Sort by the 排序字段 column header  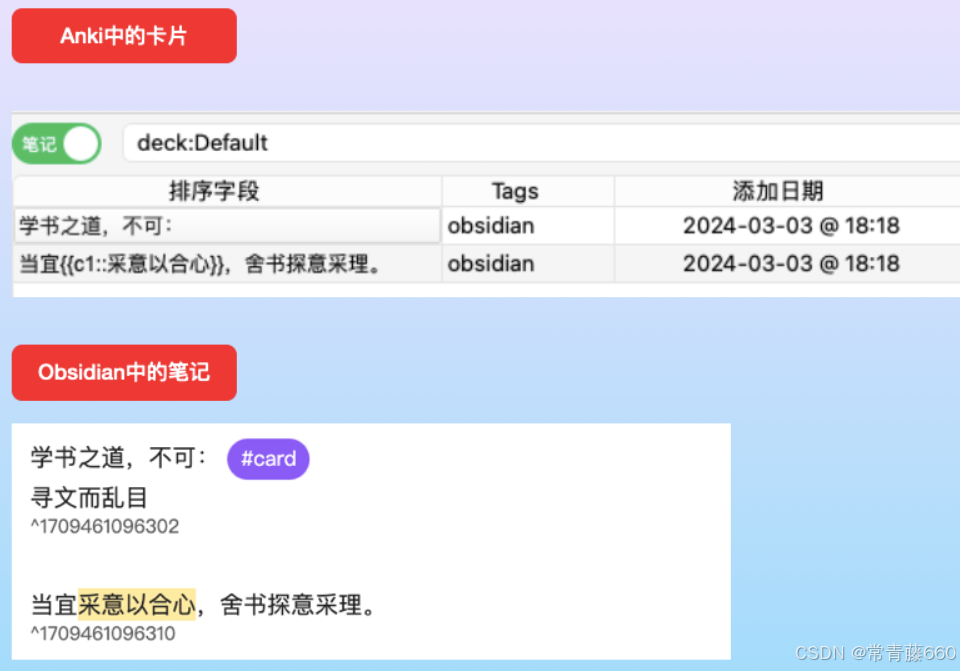click(x=227, y=192)
